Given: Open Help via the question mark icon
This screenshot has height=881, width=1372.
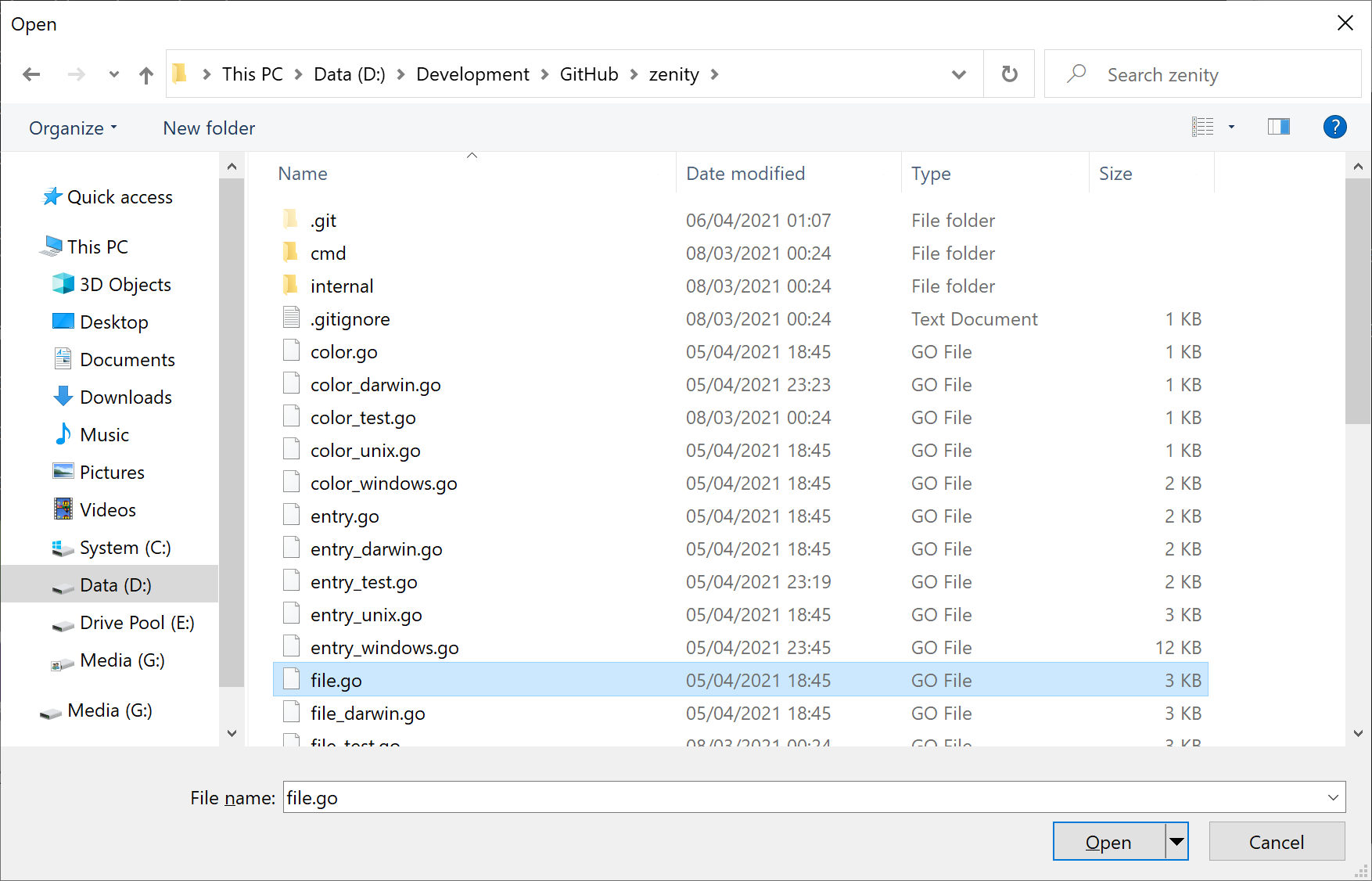Looking at the screenshot, I should point(1334,126).
